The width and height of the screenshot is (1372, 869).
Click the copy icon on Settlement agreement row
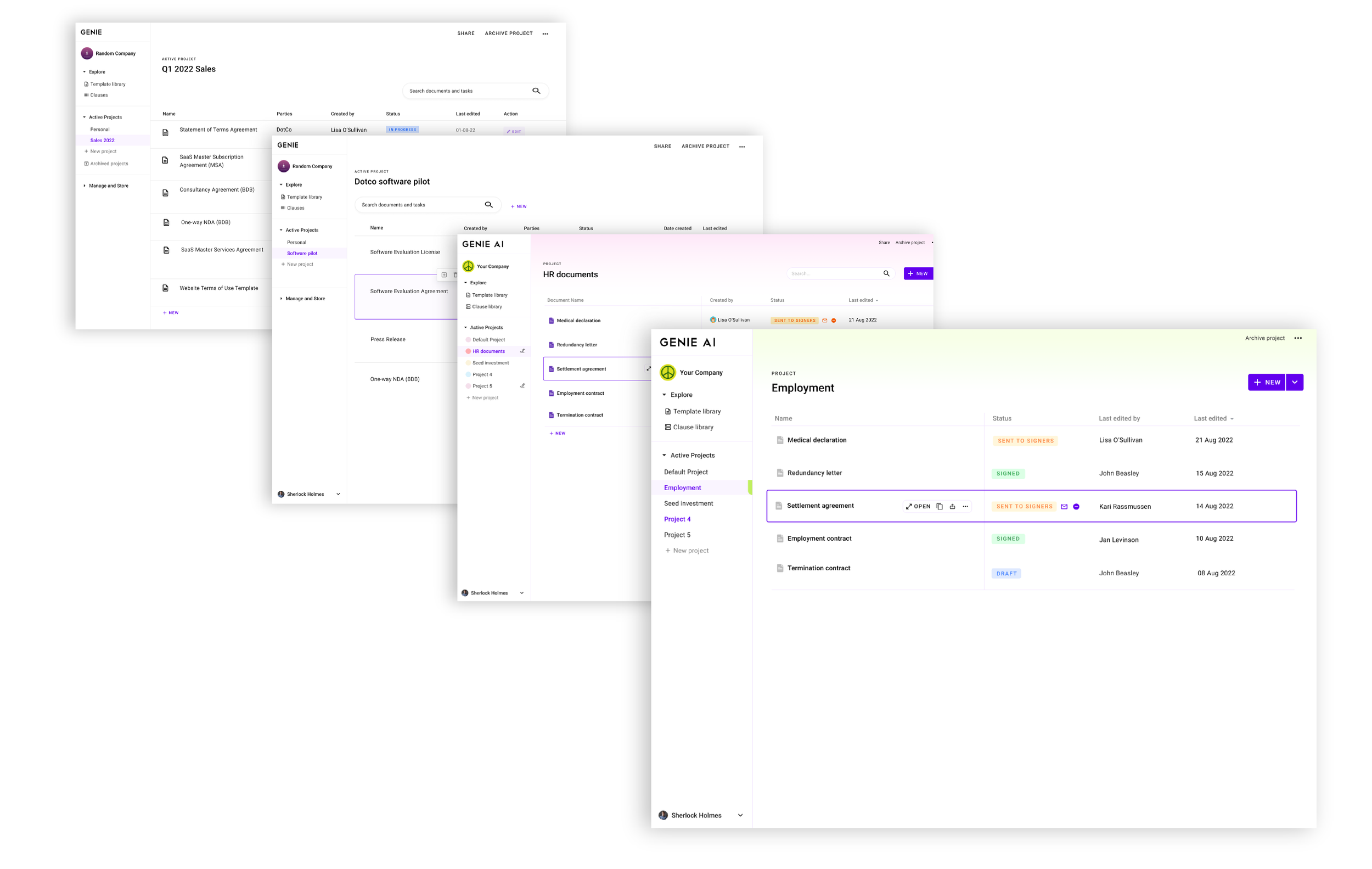click(x=940, y=506)
